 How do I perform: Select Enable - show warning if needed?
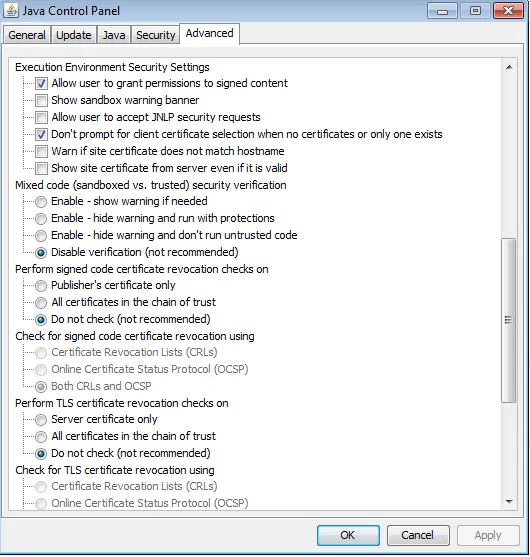coord(41,202)
